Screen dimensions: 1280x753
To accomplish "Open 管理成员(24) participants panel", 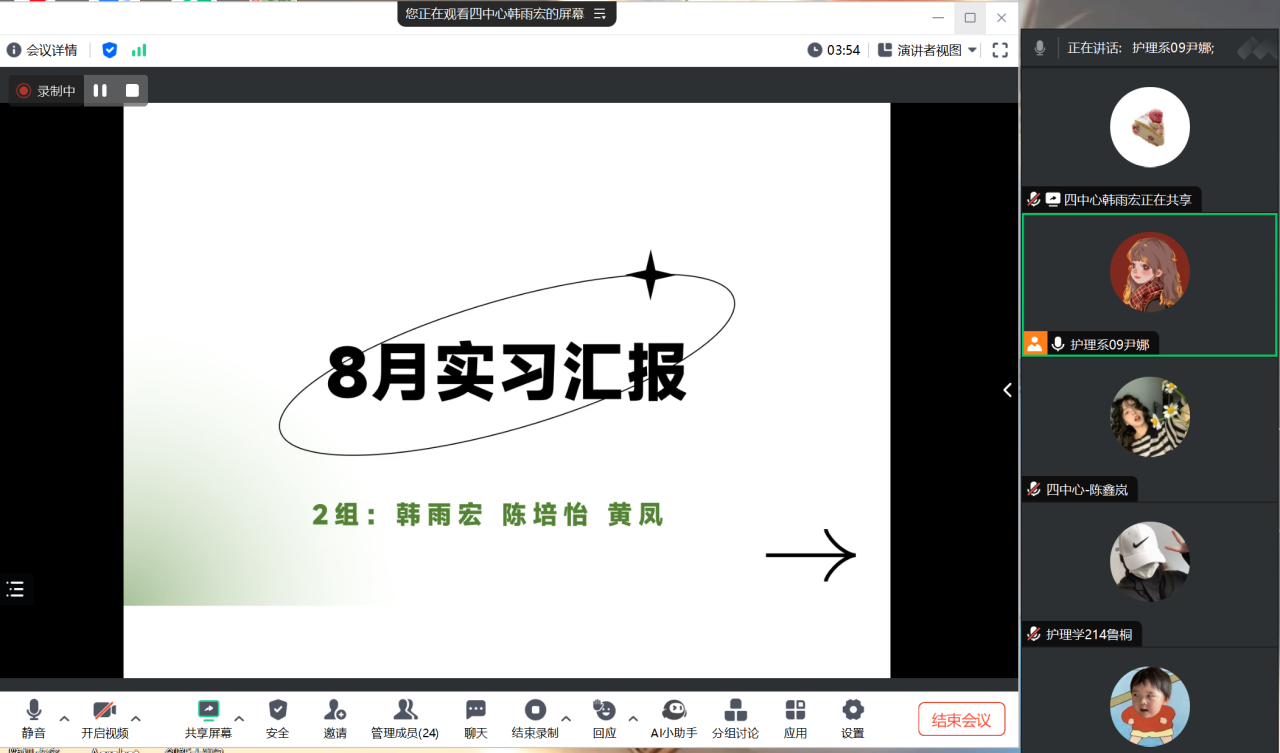I will pos(405,711).
